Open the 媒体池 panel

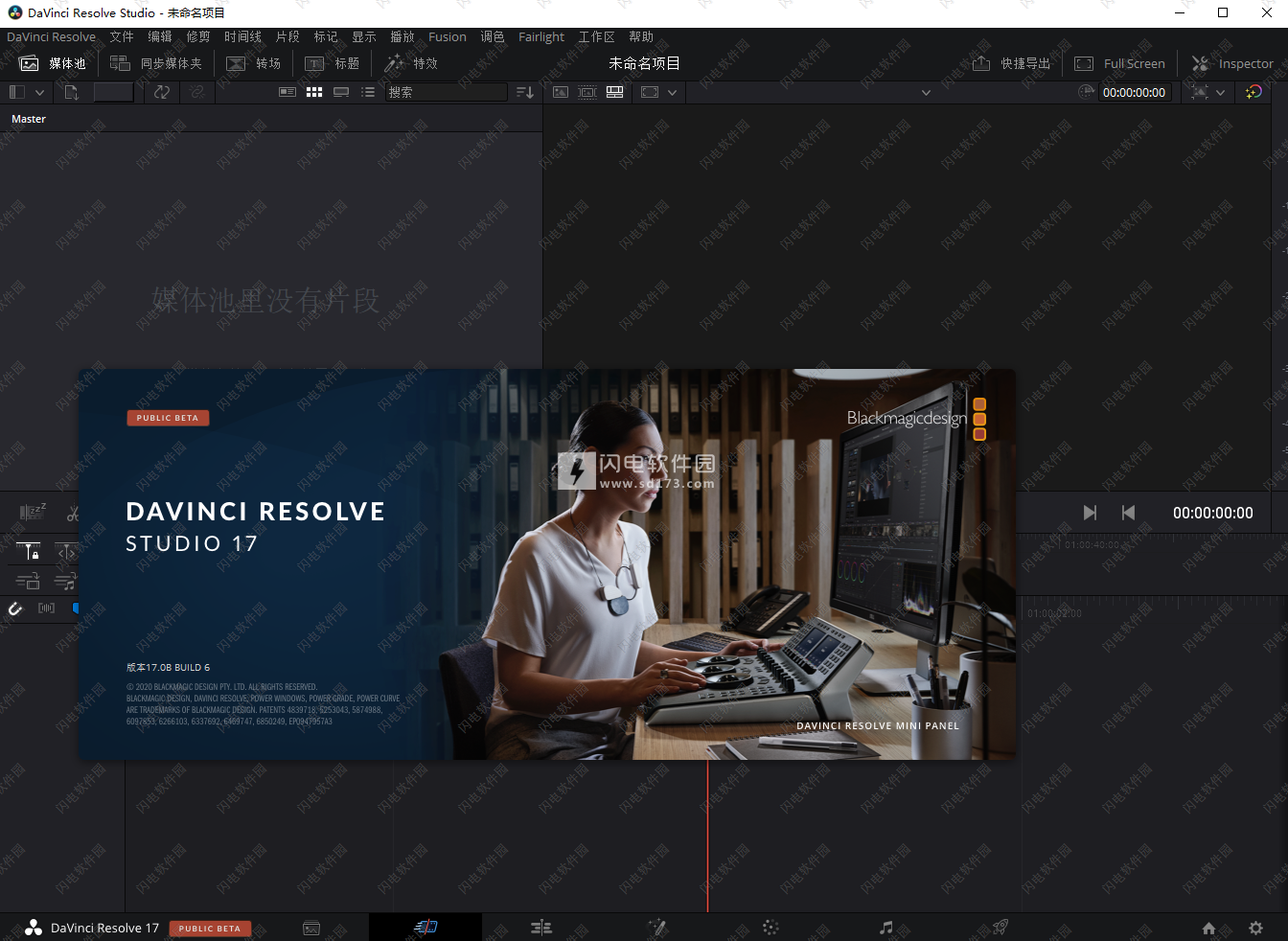tap(53, 63)
